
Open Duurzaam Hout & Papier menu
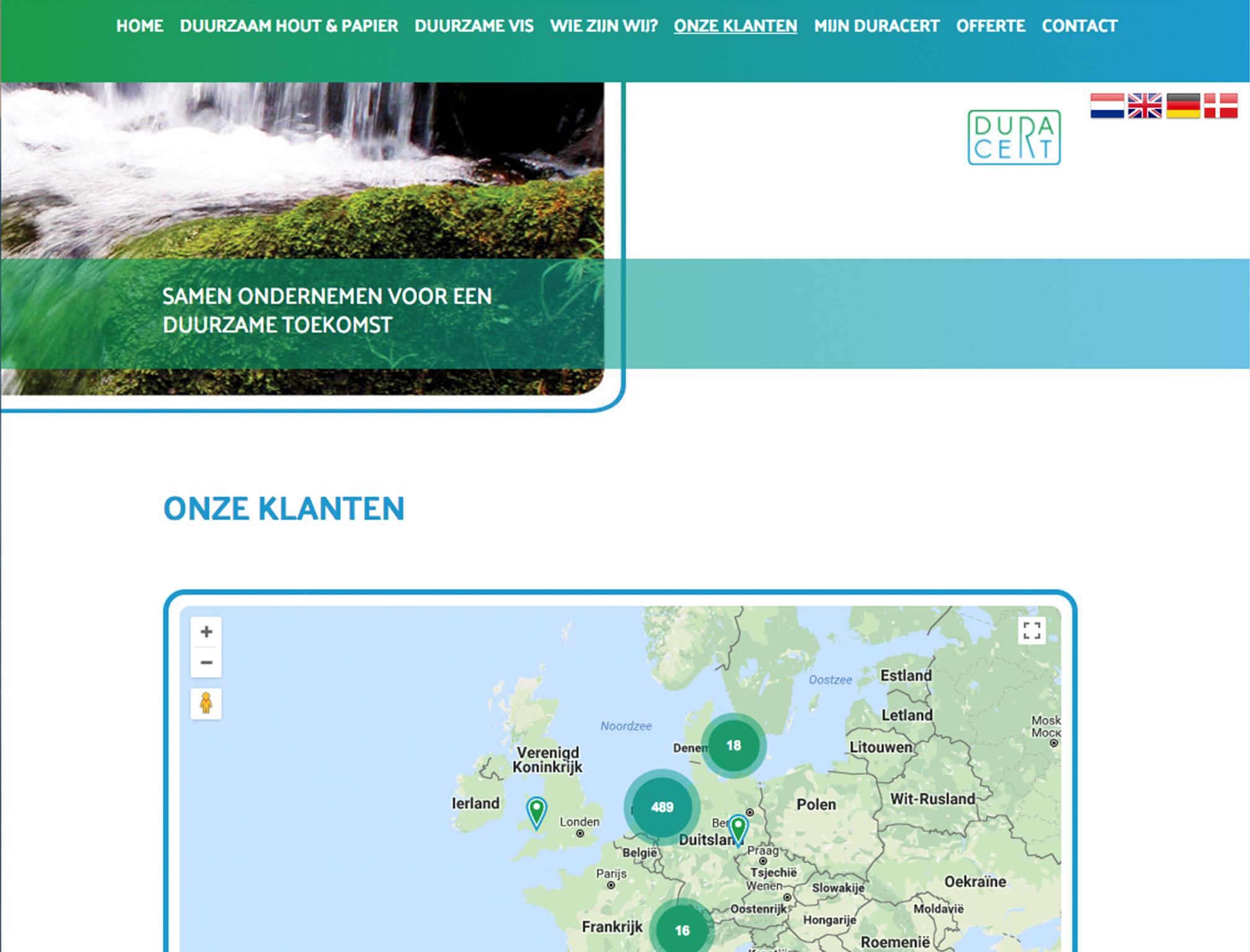click(x=289, y=26)
